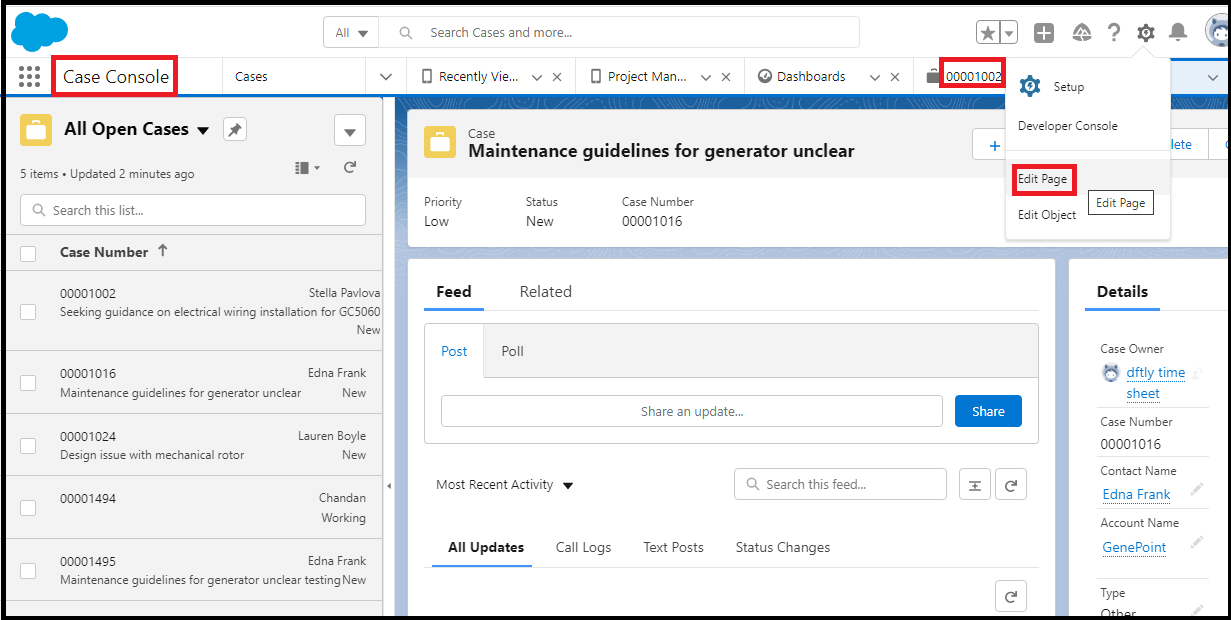Select Developer Console menu item

(1067, 126)
